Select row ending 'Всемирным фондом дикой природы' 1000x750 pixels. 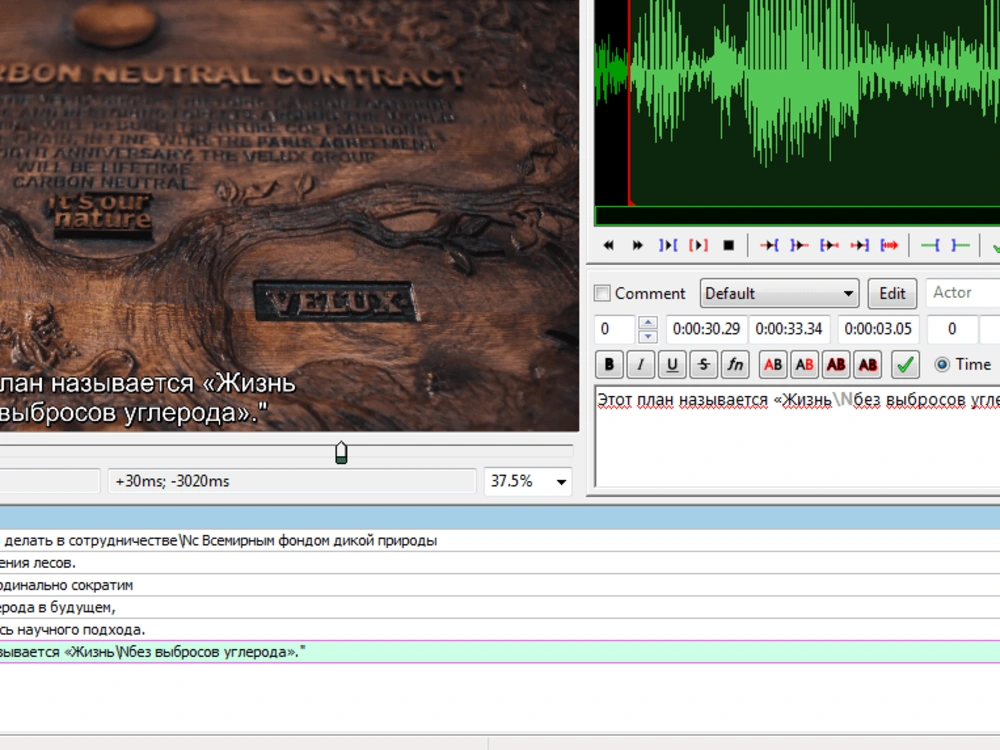pos(500,541)
